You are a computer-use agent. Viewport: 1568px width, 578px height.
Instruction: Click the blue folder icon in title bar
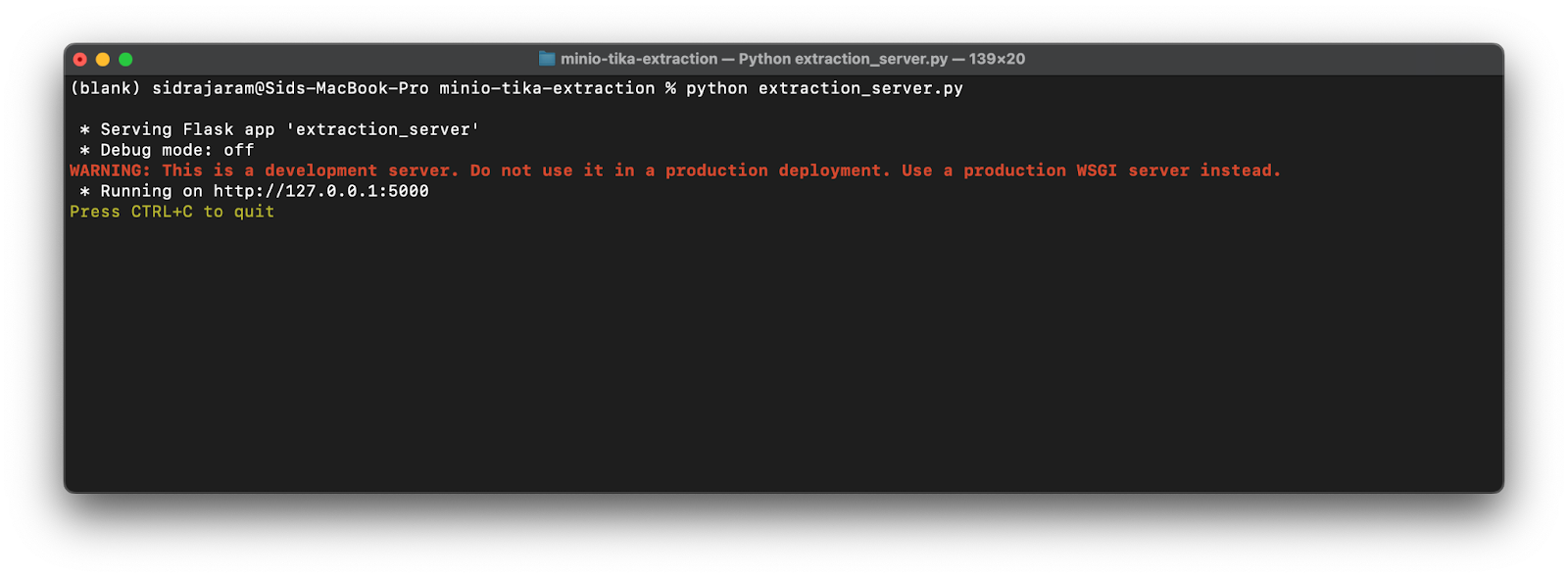coord(547,59)
